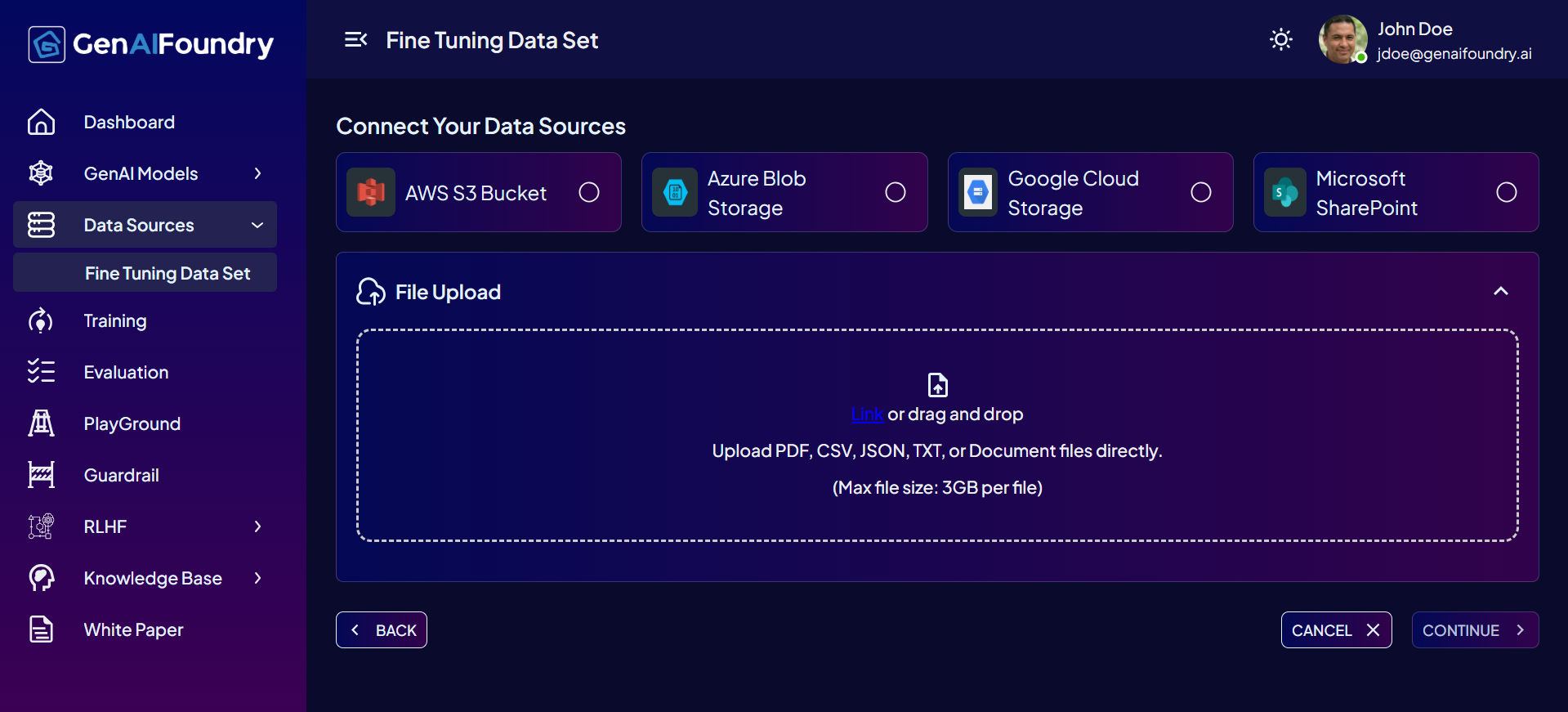Screen dimensions: 1568x712
Task: Click the White Paper document icon
Action: 41,629
